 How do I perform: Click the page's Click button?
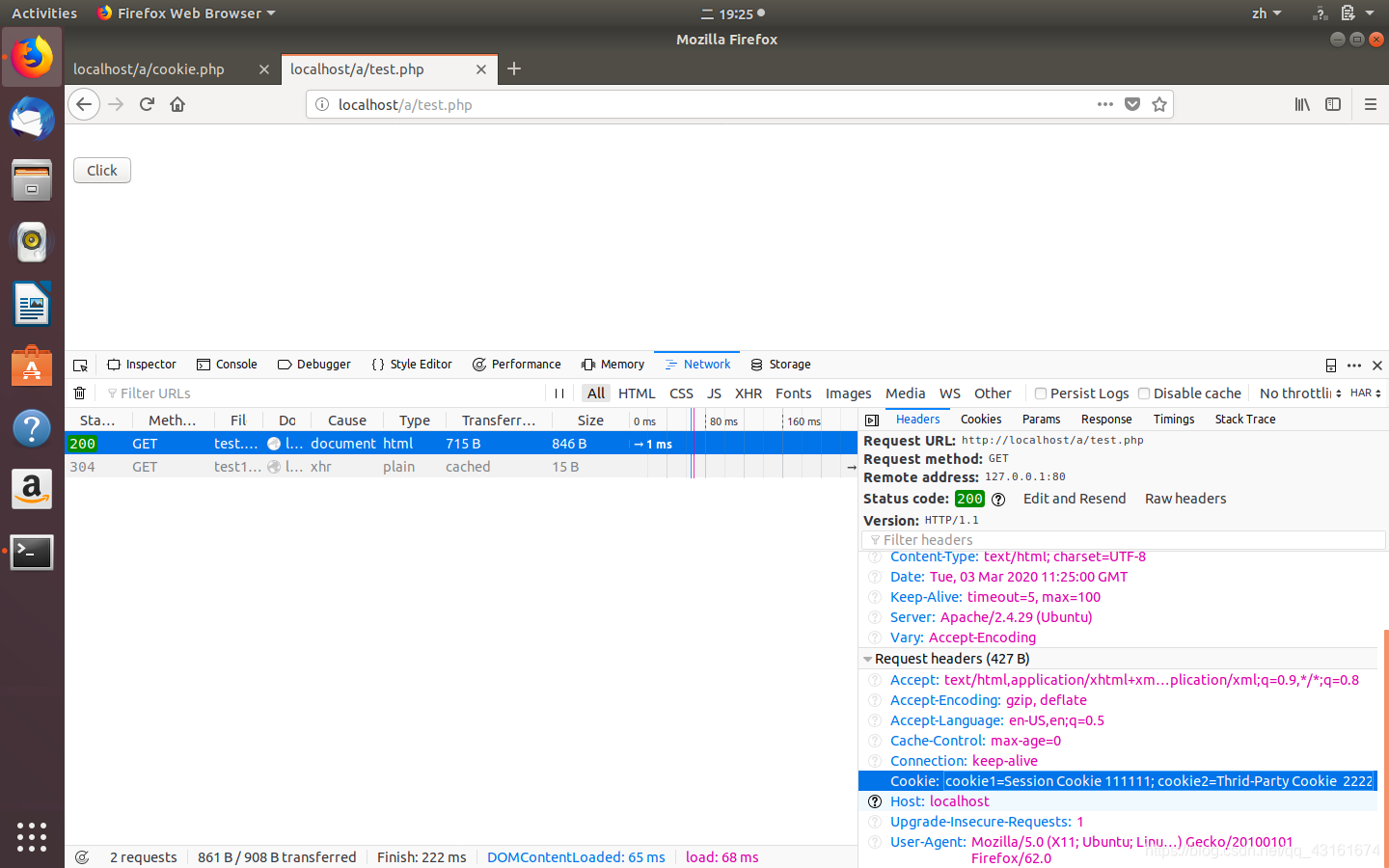102,171
